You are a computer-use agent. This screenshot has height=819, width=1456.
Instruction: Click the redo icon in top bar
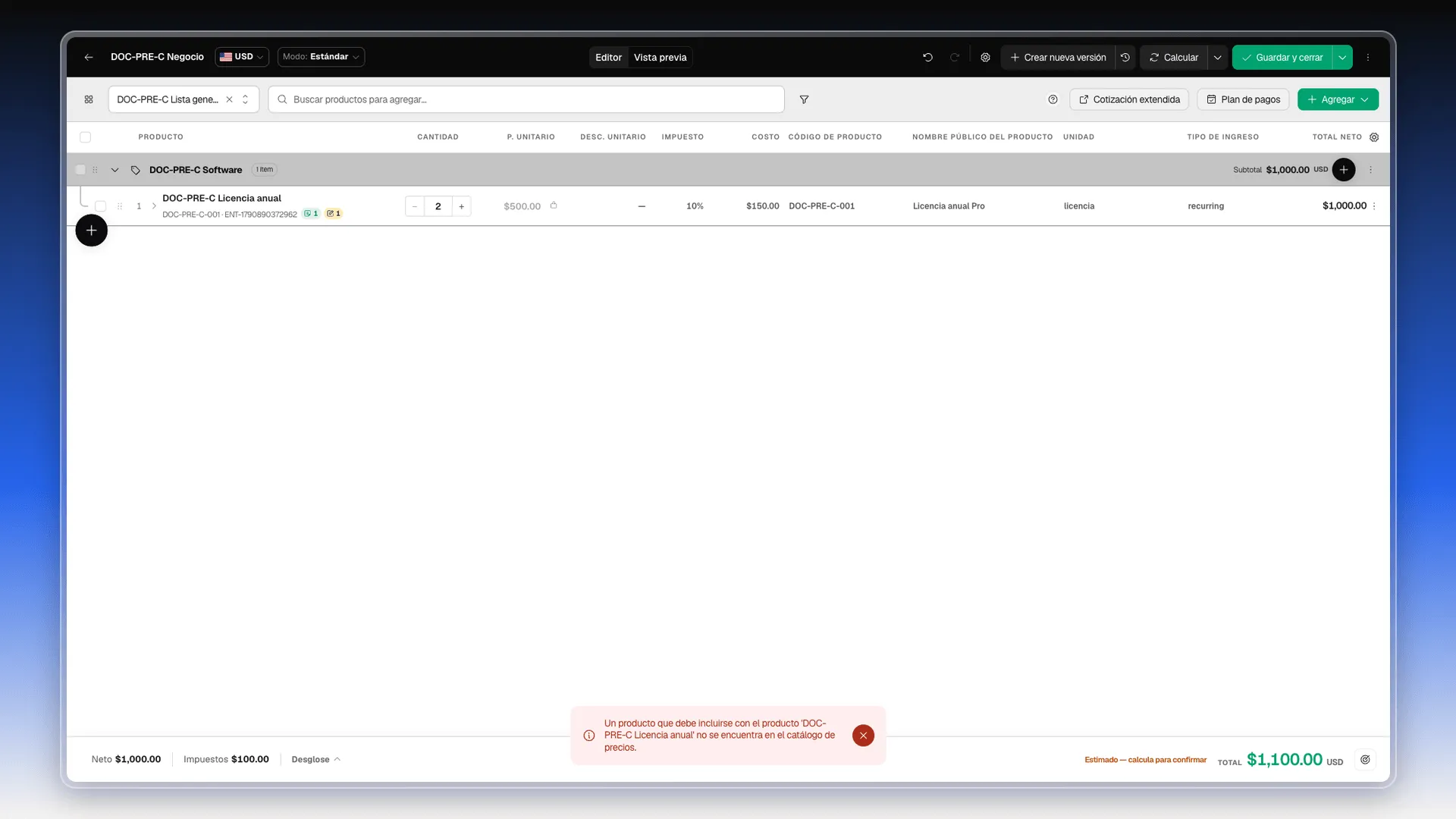955,57
